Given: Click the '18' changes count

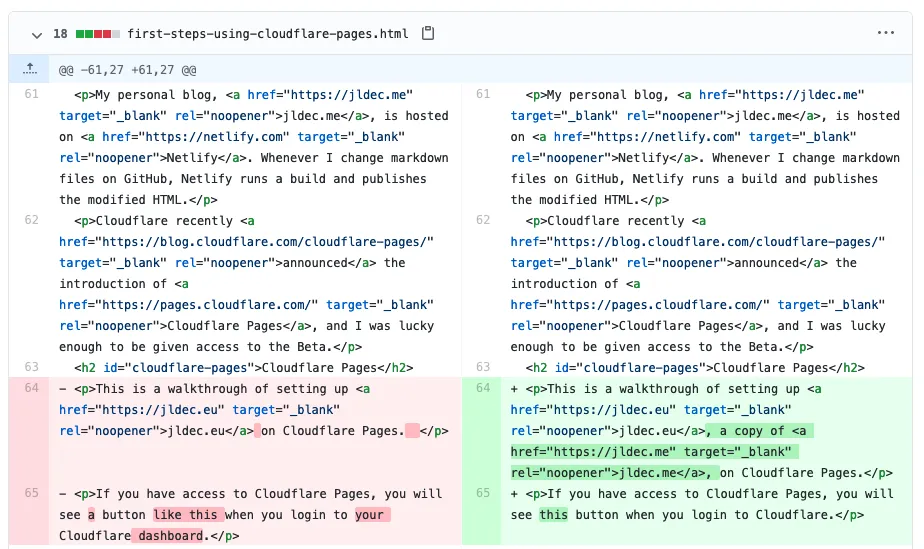Looking at the screenshot, I should 60,34.
